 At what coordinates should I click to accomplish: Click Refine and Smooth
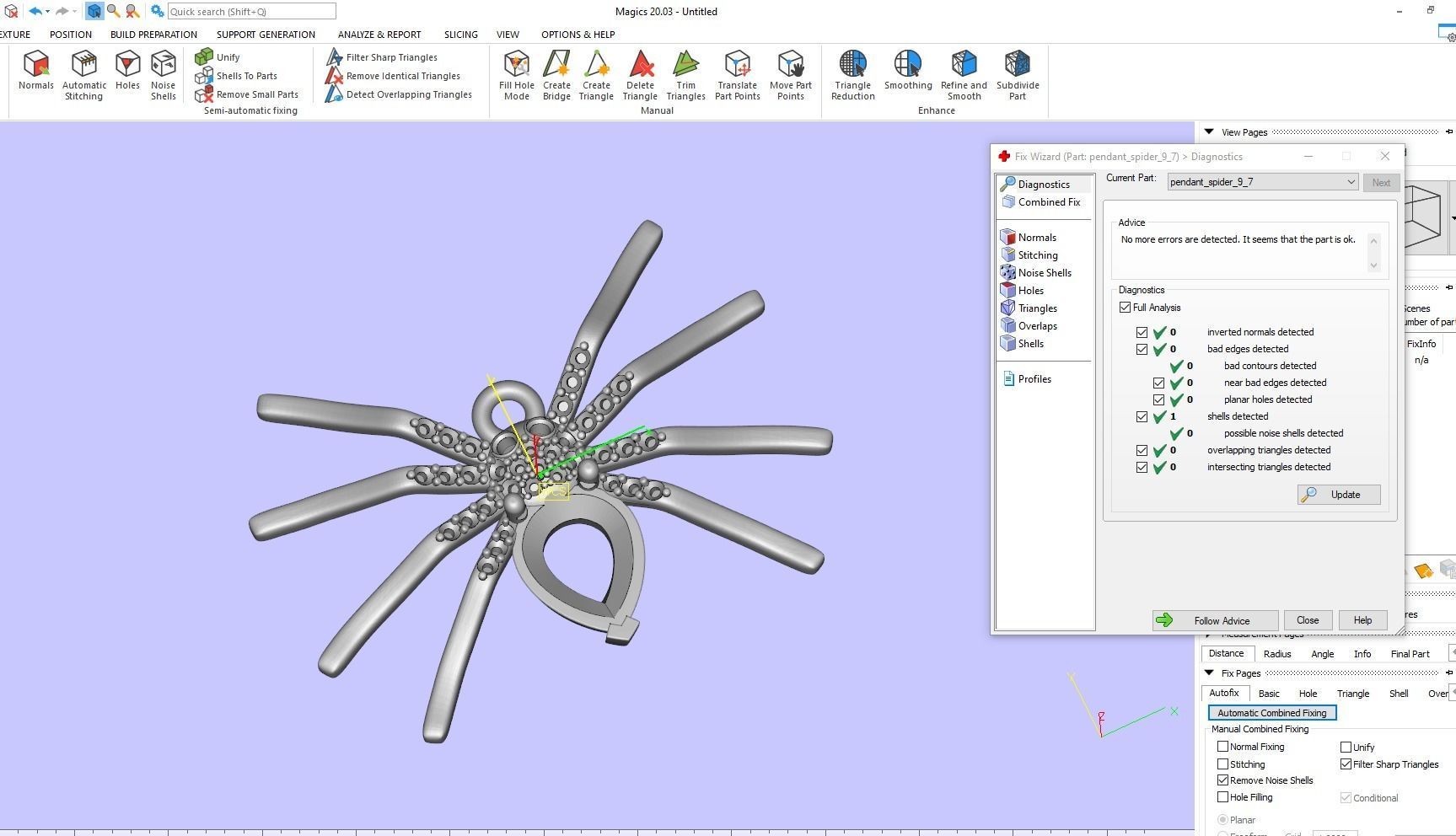click(964, 75)
